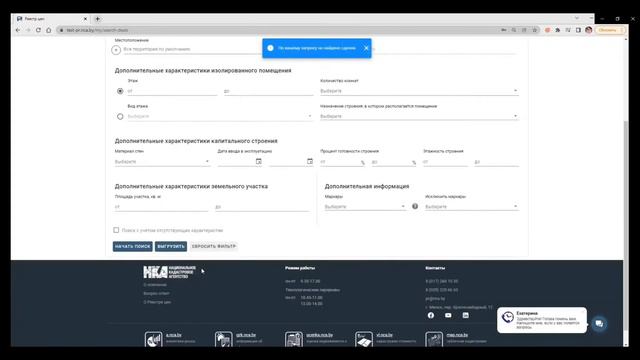The image size is (640, 360).
Task: Click the Этаж 'до' input field
Action: 269,91
